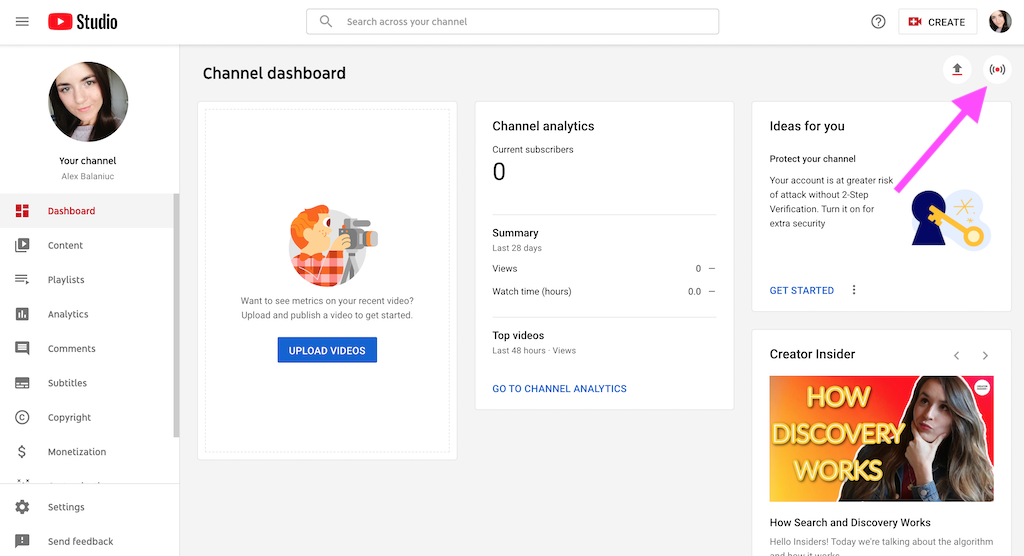This screenshot has height=556, width=1024.
Task: Go to next Creator Insider item
Action: click(985, 355)
